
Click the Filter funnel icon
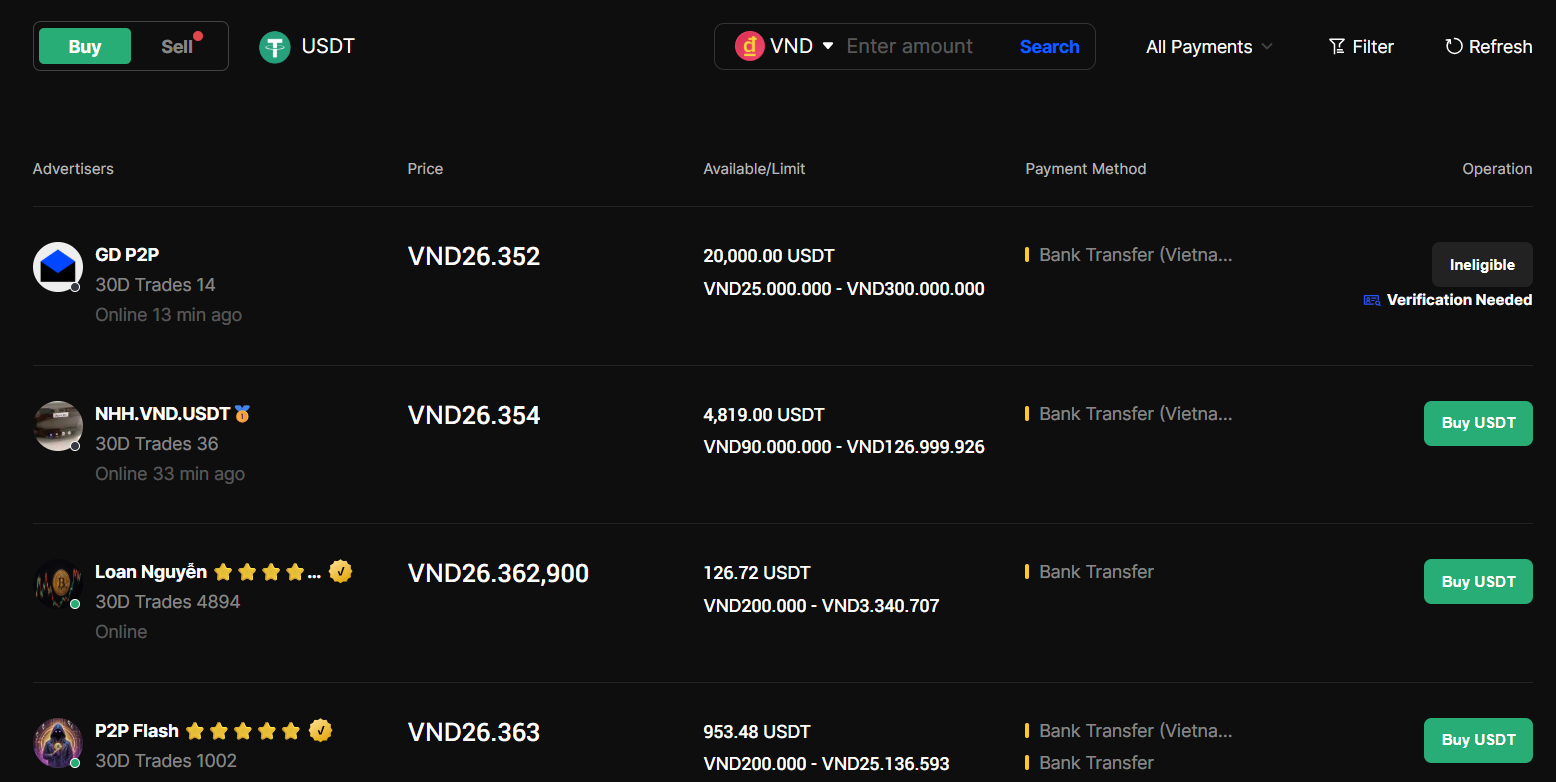coord(1337,46)
